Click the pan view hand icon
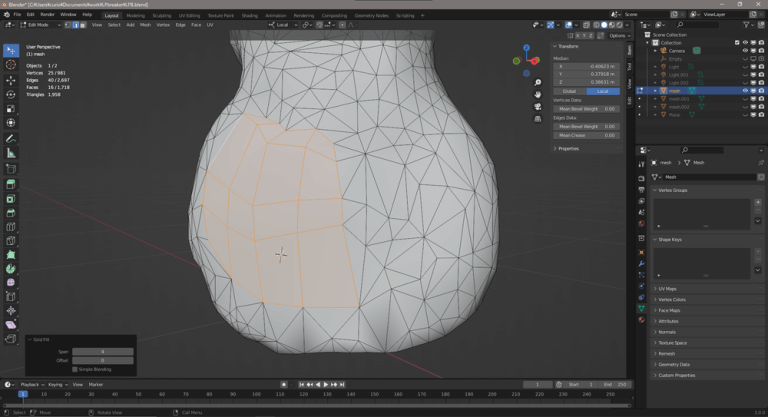Image resolution: width=768 pixels, height=417 pixels. 537,94
